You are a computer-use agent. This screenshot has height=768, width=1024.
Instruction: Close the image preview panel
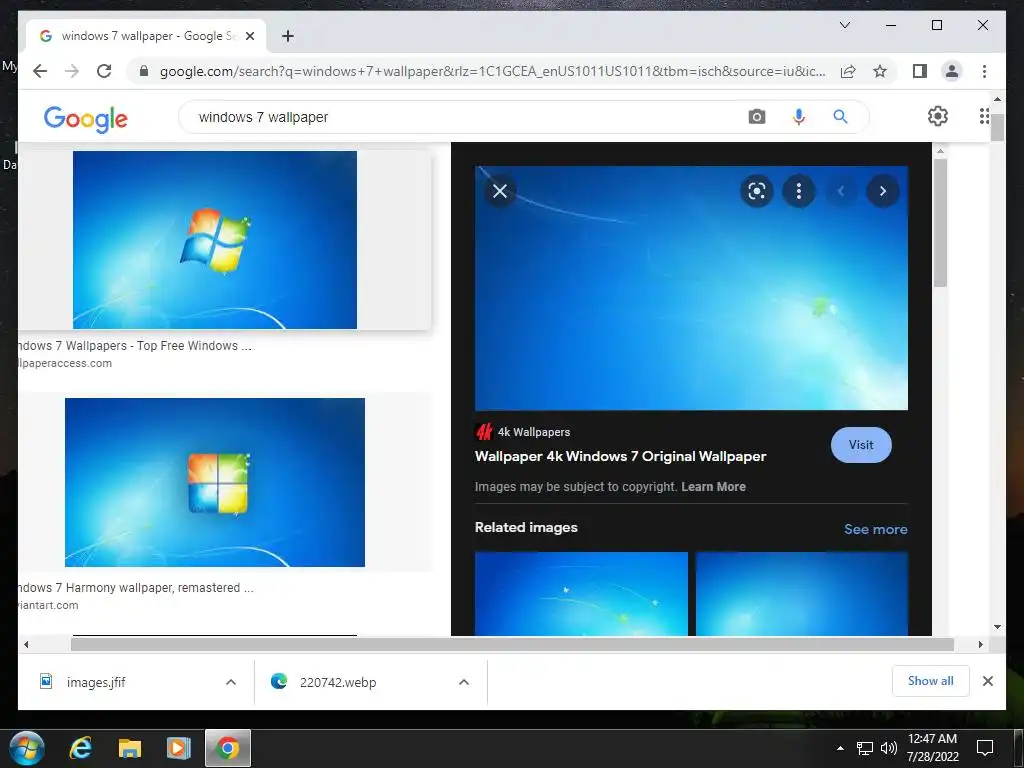pyautogui.click(x=500, y=191)
